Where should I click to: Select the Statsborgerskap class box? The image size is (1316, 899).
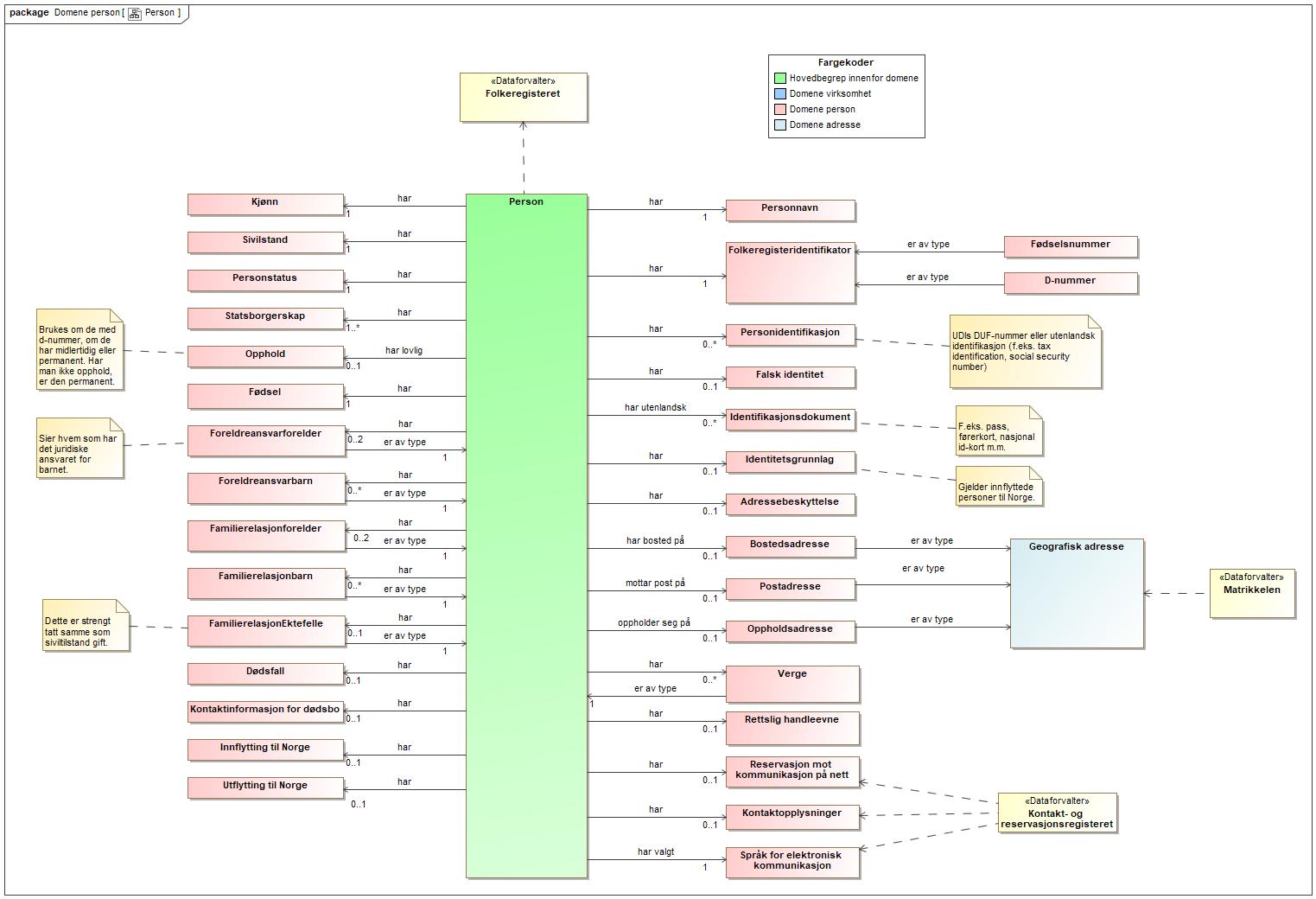(x=265, y=317)
